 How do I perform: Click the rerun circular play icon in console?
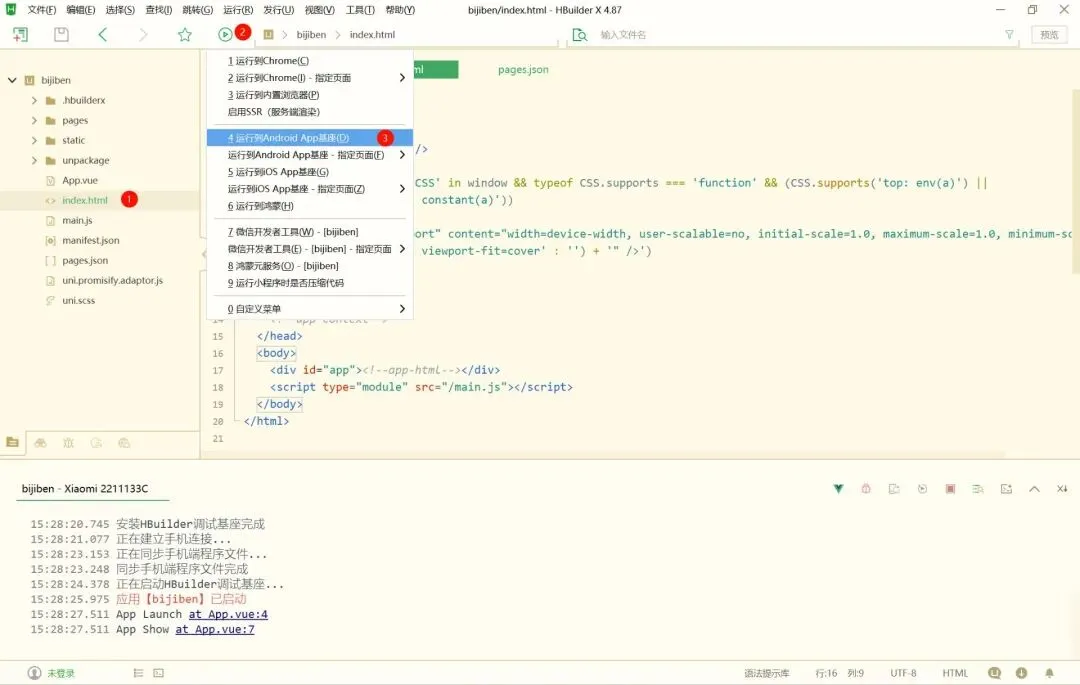(x=922, y=489)
